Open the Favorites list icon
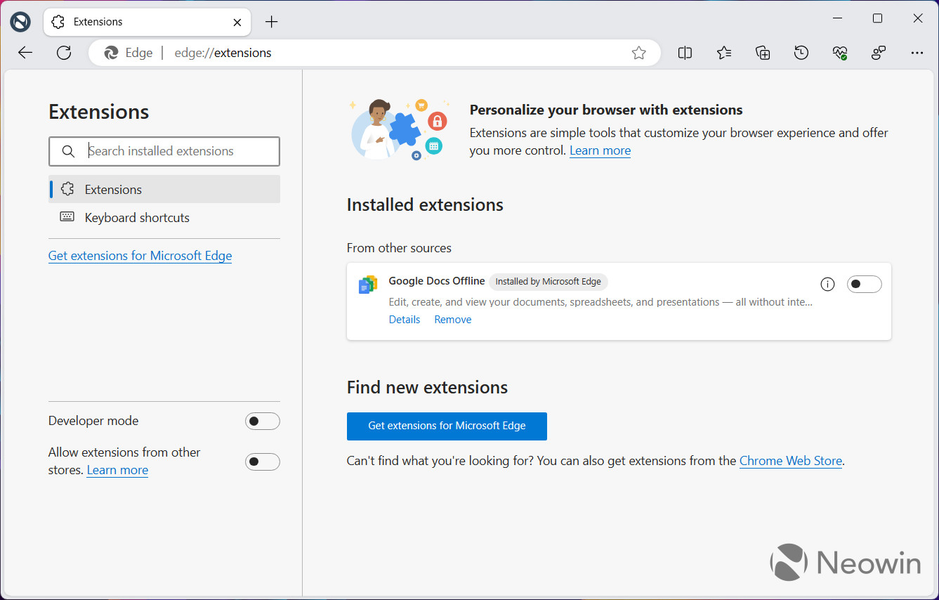This screenshot has height=600, width=939. [x=724, y=53]
